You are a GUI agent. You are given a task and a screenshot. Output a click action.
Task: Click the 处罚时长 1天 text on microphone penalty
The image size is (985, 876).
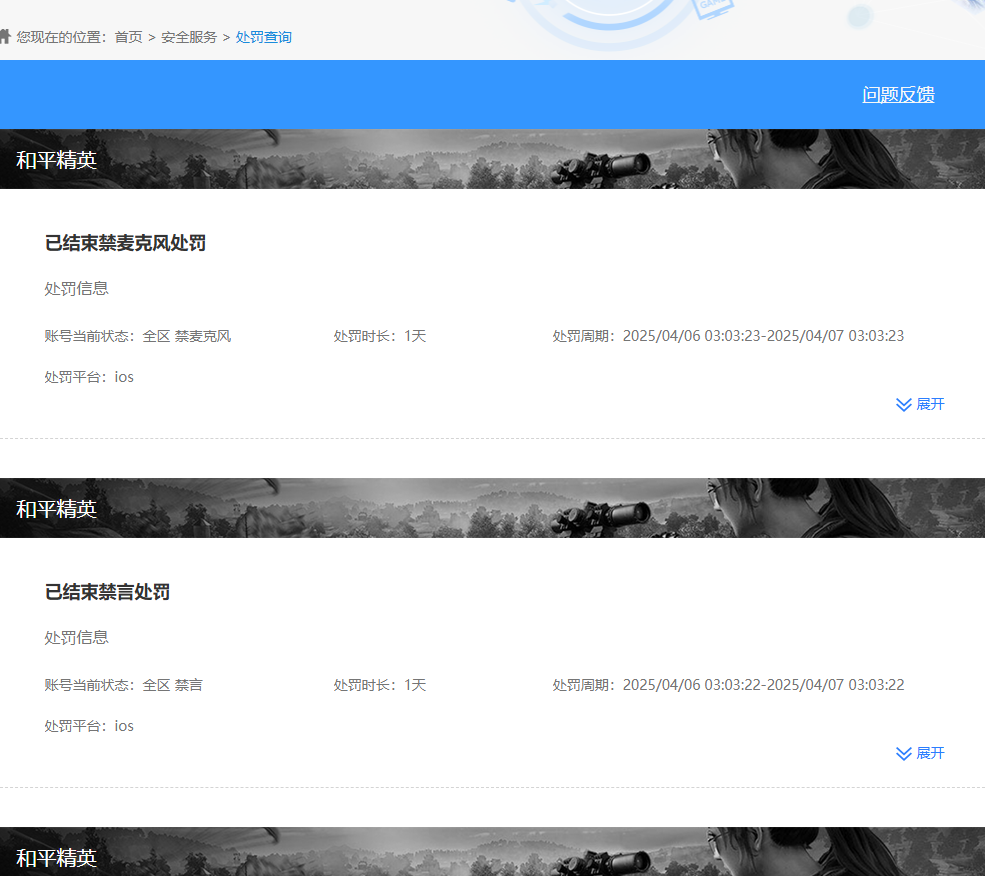tap(378, 336)
